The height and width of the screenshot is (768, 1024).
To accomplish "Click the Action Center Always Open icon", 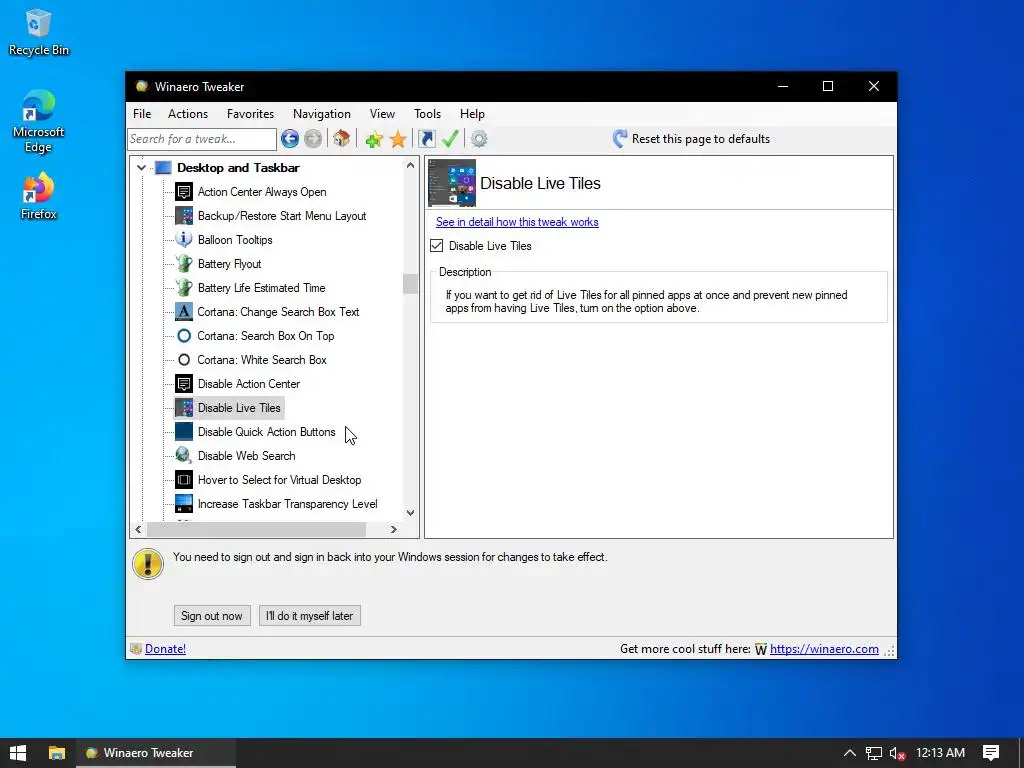I will (x=184, y=192).
